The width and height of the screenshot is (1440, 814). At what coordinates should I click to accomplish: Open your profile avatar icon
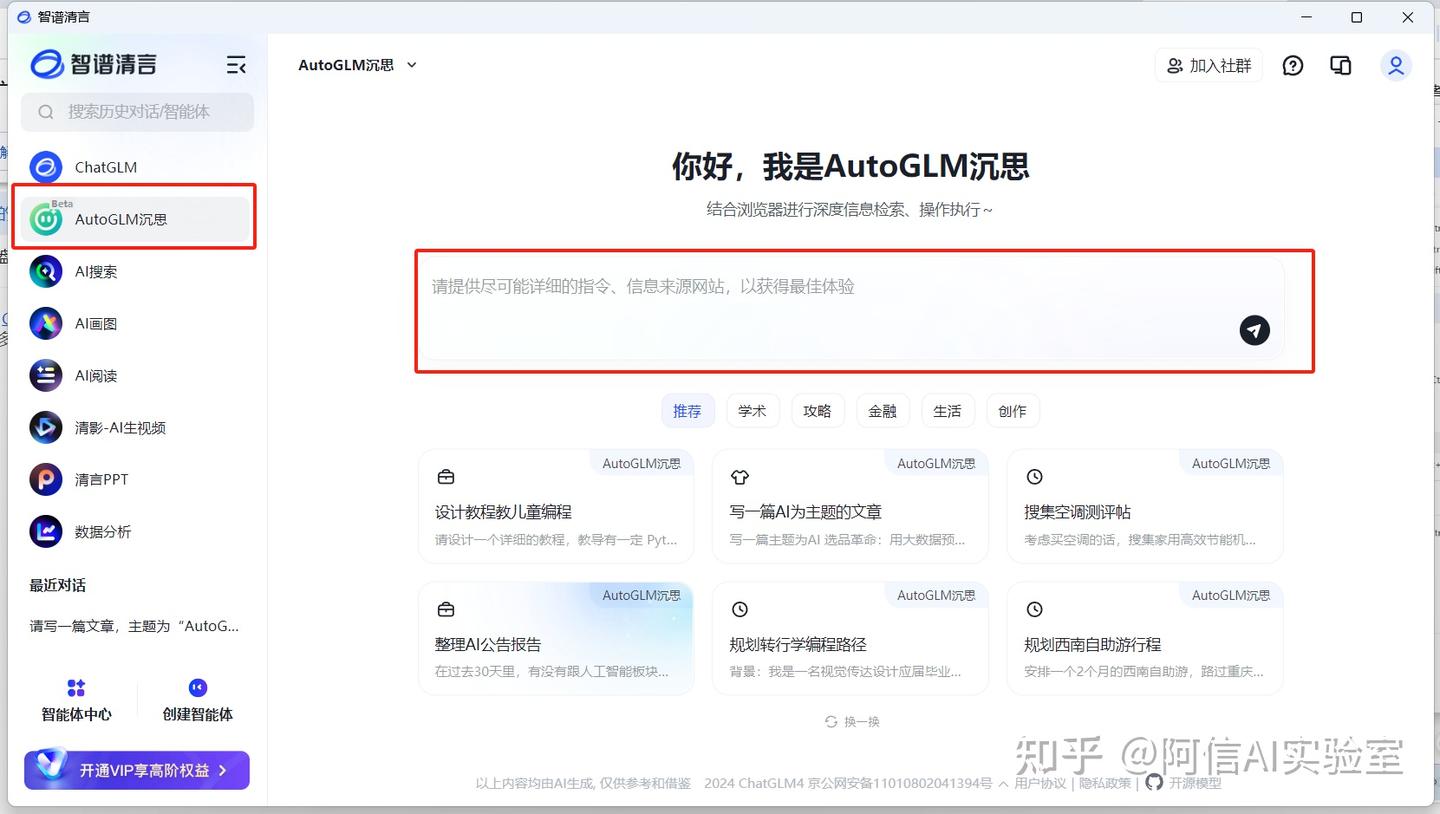pos(1396,65)
